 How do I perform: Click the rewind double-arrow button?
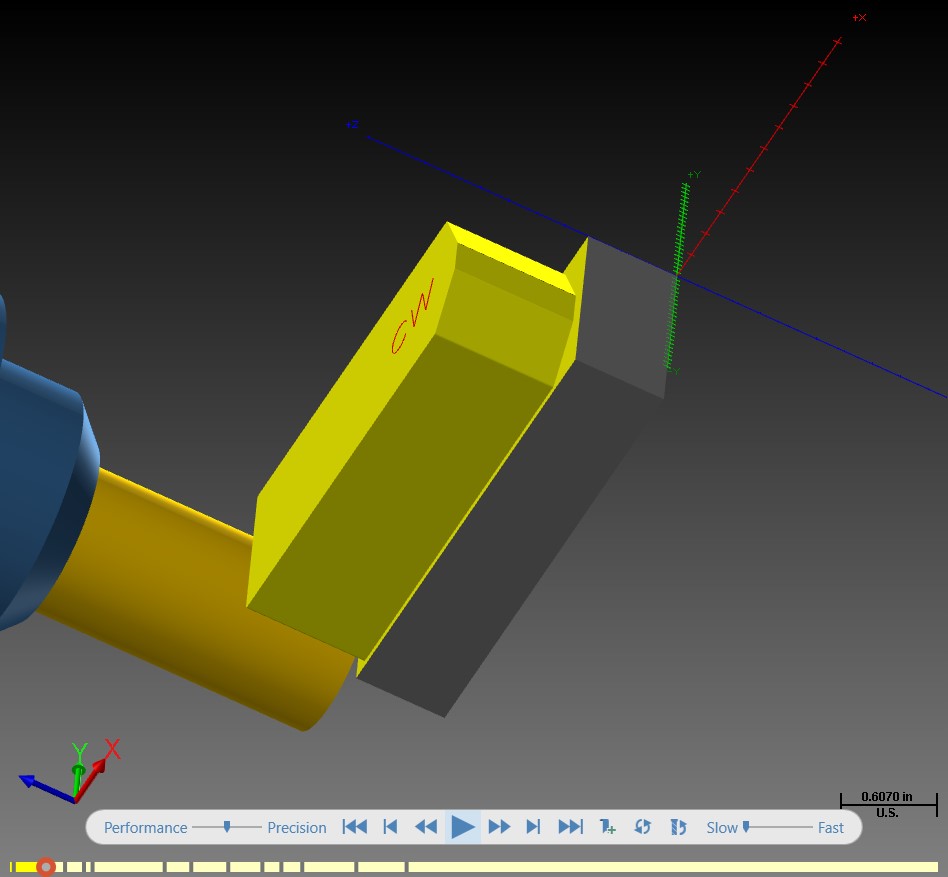click(426, 826)
